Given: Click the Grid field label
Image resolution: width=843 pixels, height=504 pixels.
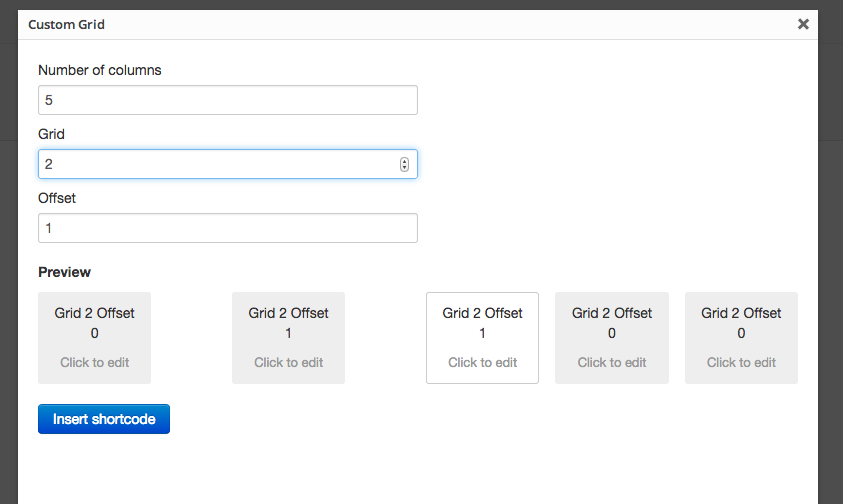Looking at the screenshot, I should point(51,134).
